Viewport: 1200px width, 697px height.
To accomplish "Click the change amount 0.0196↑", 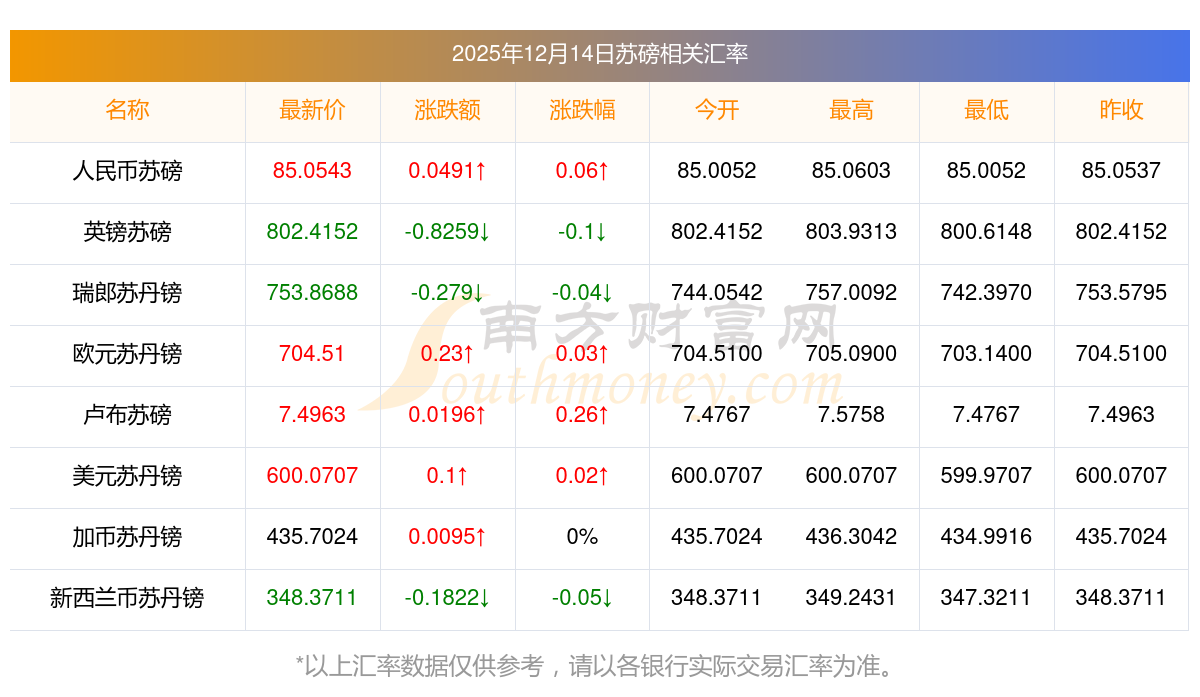I will click(447, 415).
